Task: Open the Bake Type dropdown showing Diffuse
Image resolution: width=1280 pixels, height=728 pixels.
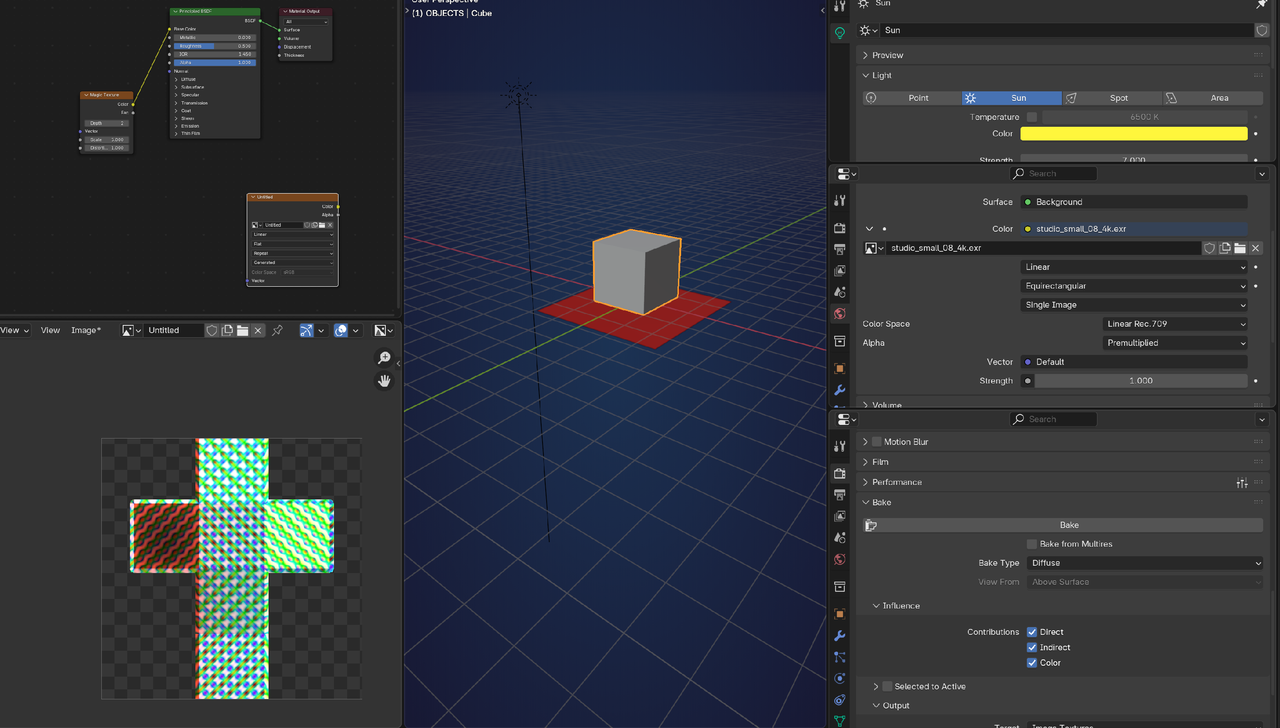Action: 1145,562
